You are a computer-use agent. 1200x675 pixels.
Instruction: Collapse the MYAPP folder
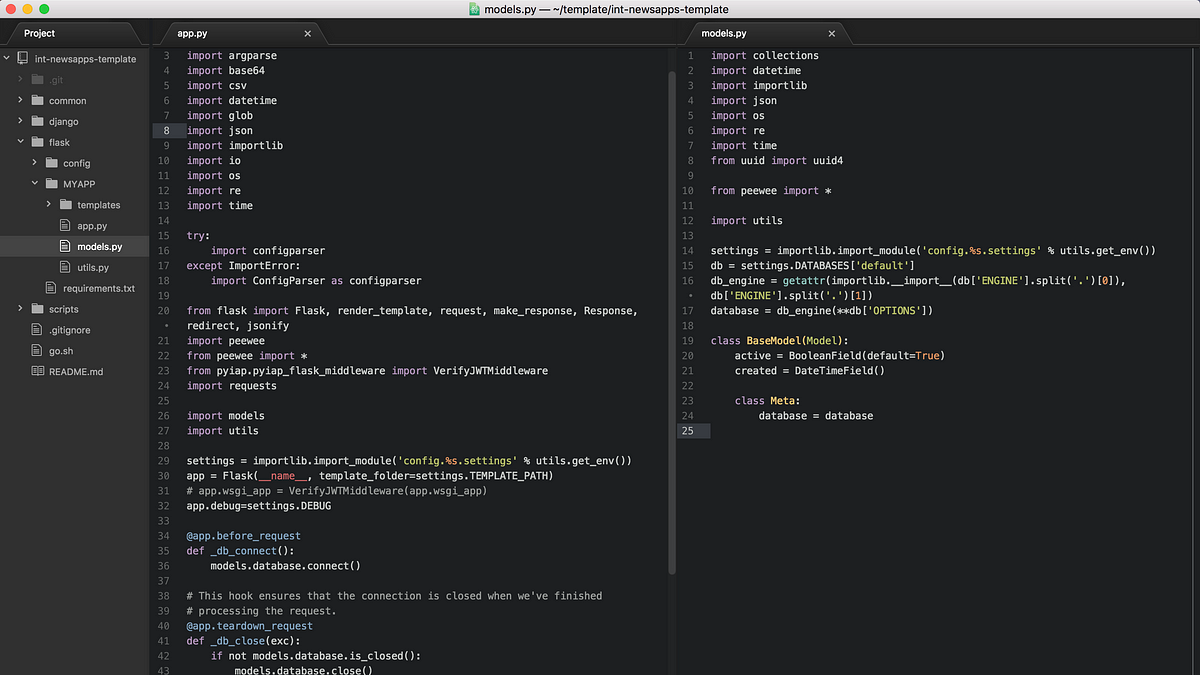[34, 184]
